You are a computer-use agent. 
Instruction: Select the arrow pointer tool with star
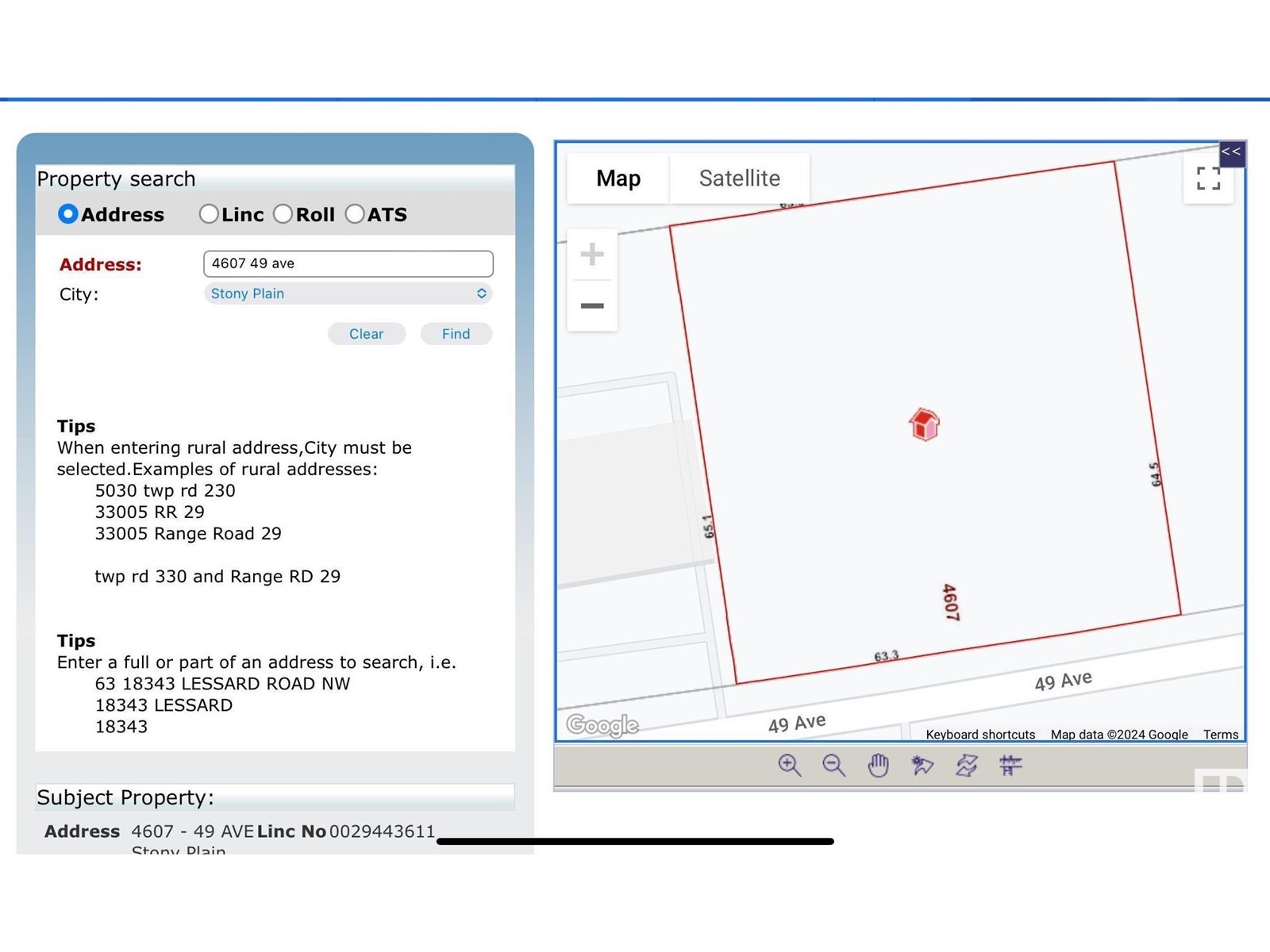(x=922, y=765)
